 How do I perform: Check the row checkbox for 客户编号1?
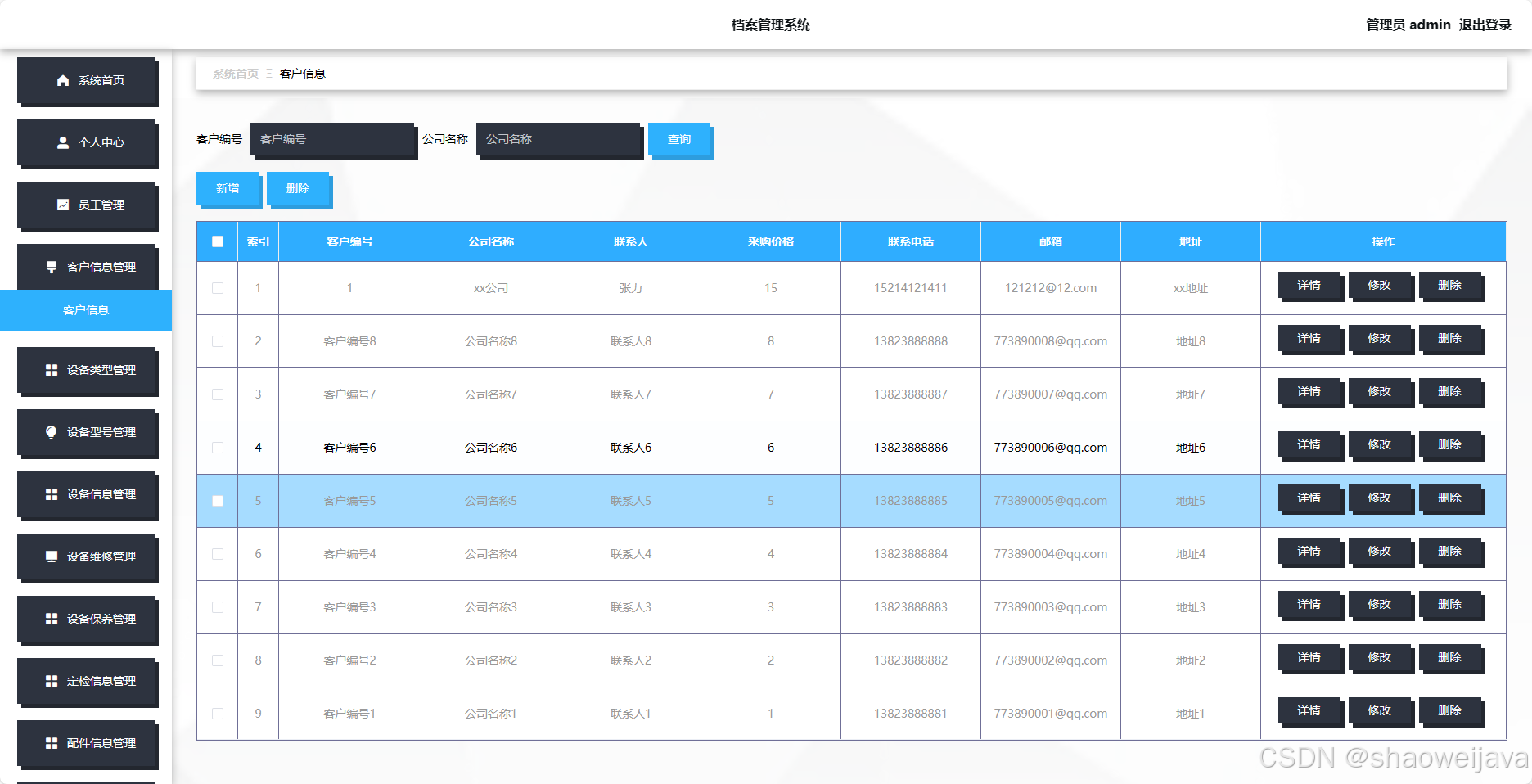coord(218,714)
